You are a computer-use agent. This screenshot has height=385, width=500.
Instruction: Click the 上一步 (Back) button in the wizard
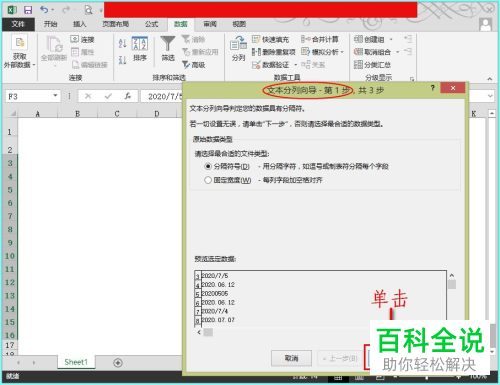340,359
